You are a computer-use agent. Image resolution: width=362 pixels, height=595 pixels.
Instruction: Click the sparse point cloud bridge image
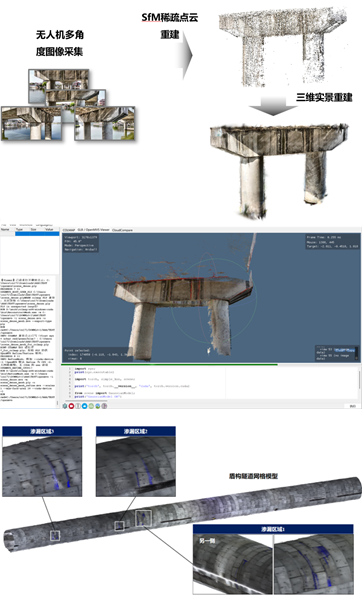click(x=283, y=46)
